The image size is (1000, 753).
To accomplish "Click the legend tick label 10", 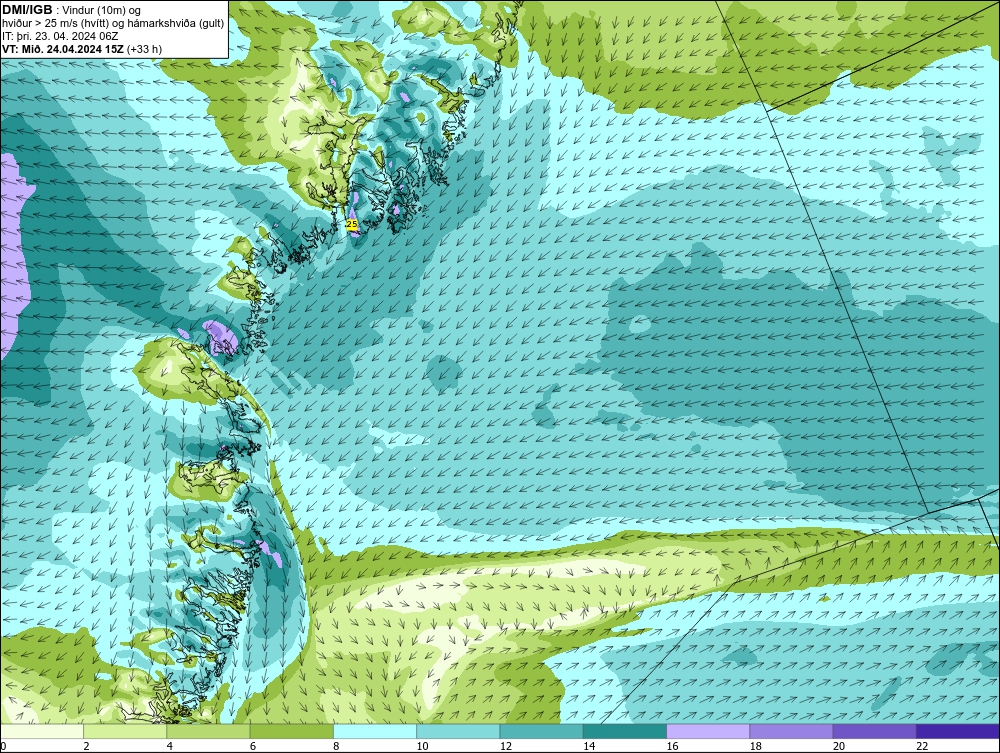I will pyautogui.click(x=422, y=747).
